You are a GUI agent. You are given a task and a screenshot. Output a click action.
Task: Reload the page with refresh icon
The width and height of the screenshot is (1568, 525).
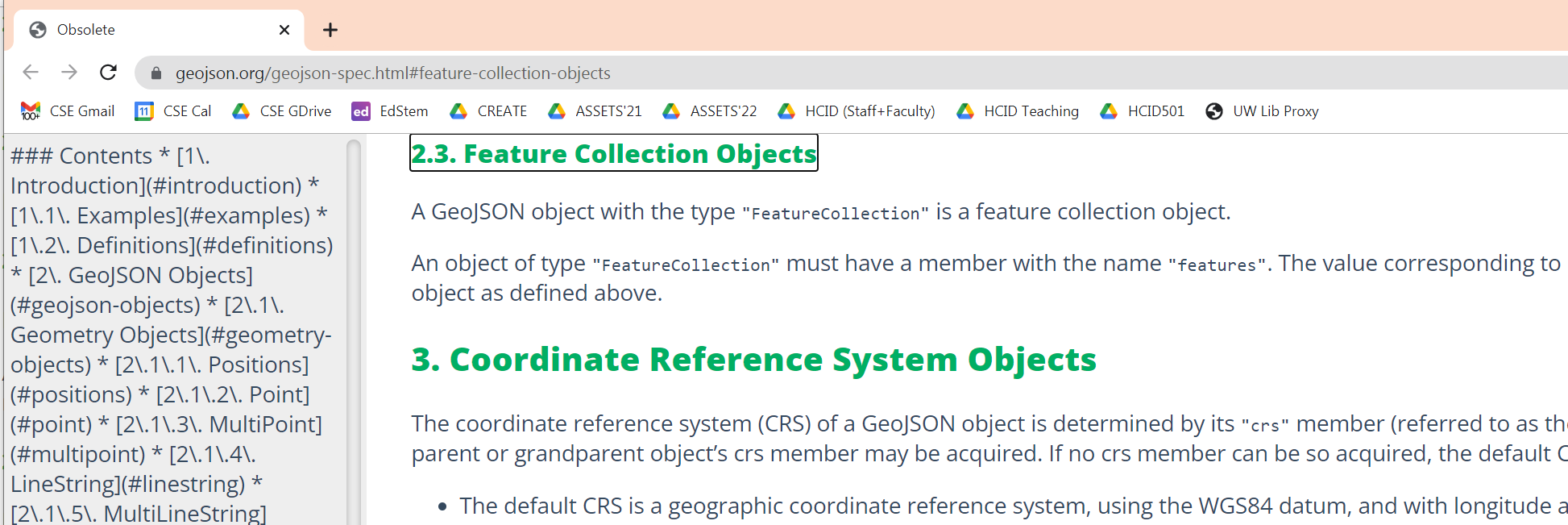point(108,73)
